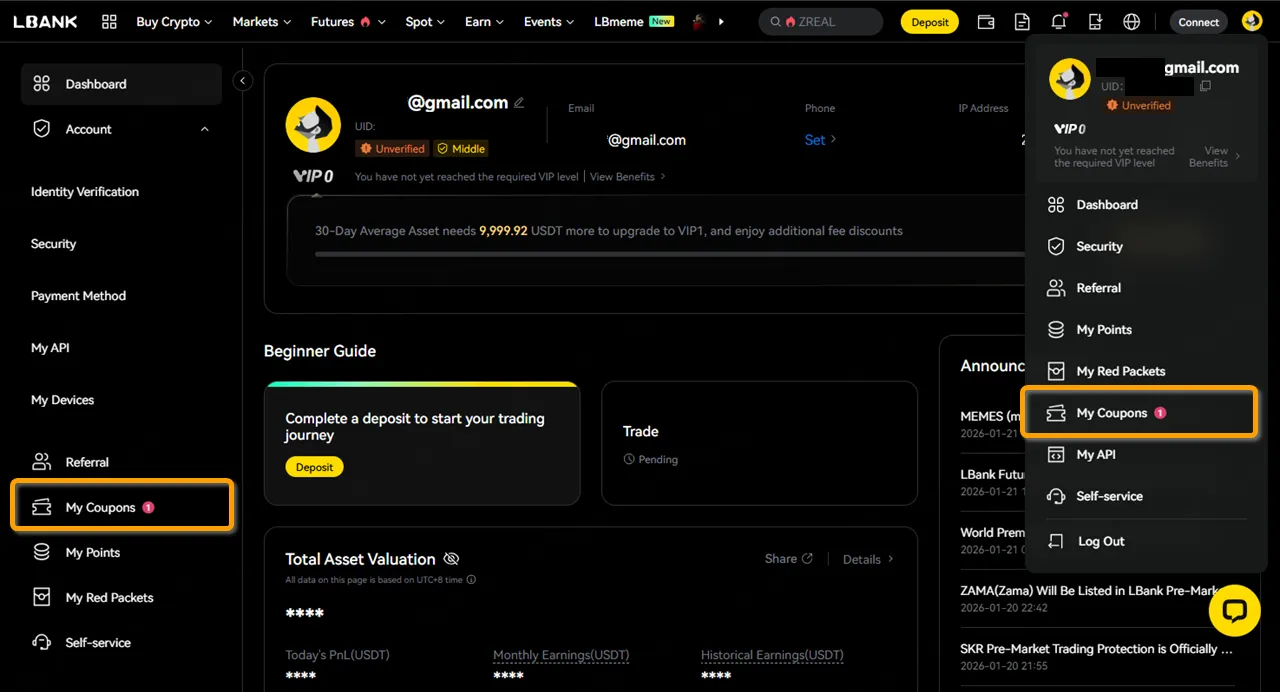
Task: Collapse the left sidebar panel
Action: pyautogui.click(x=243, y=81)
